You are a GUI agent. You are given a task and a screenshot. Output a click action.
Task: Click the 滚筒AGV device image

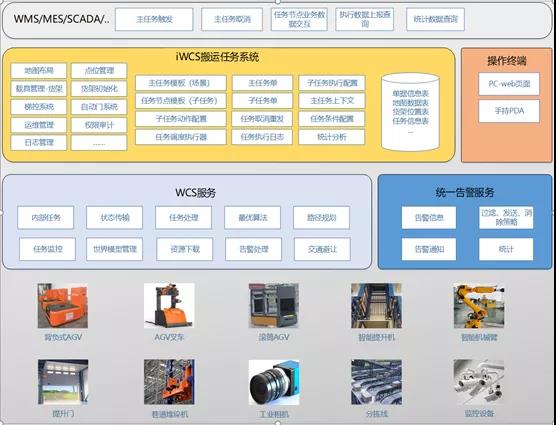click(x=273, y=305)
